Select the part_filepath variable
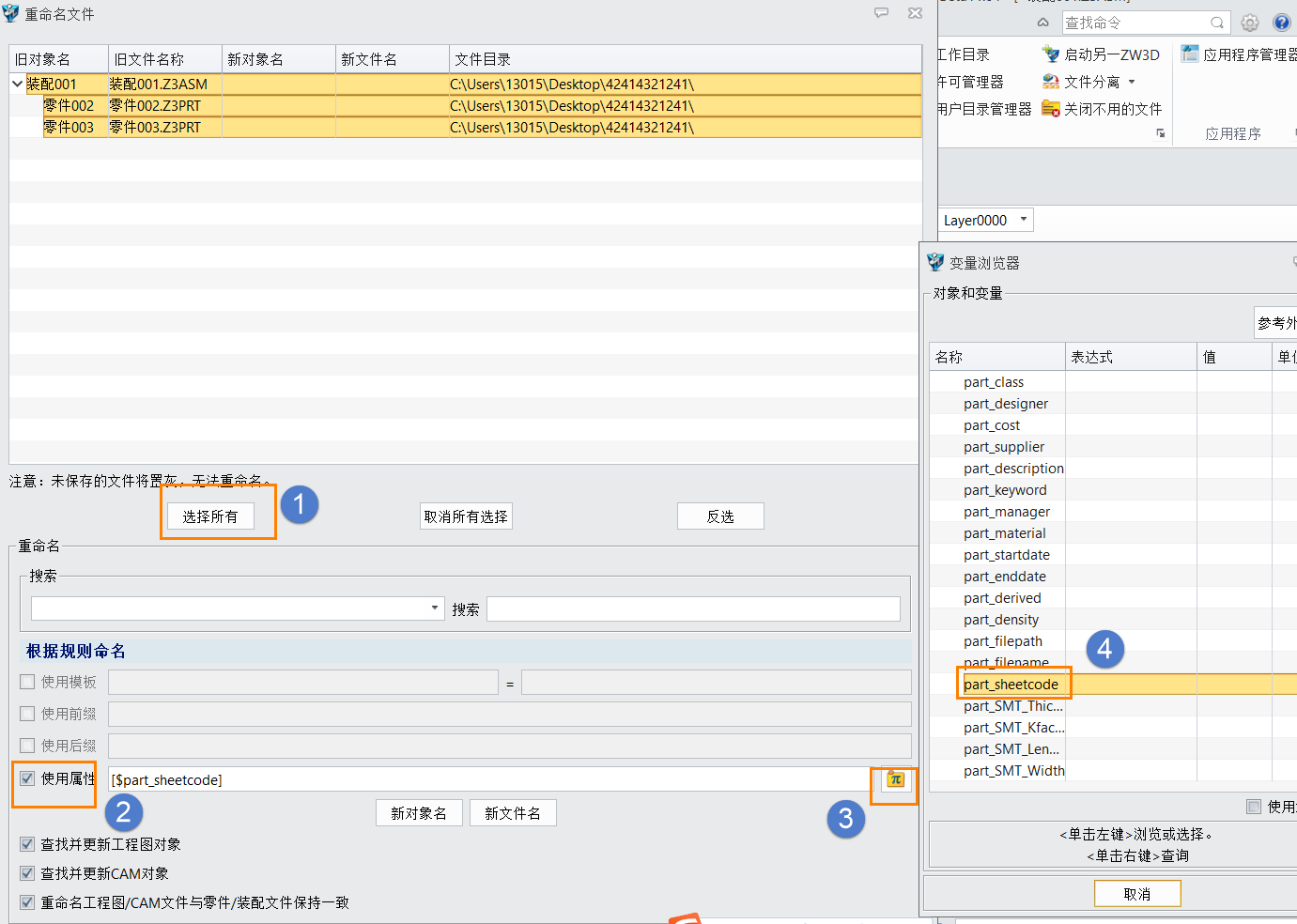Image resolution: width=1297 pixels, height=924 pixels. (1003, 641)
